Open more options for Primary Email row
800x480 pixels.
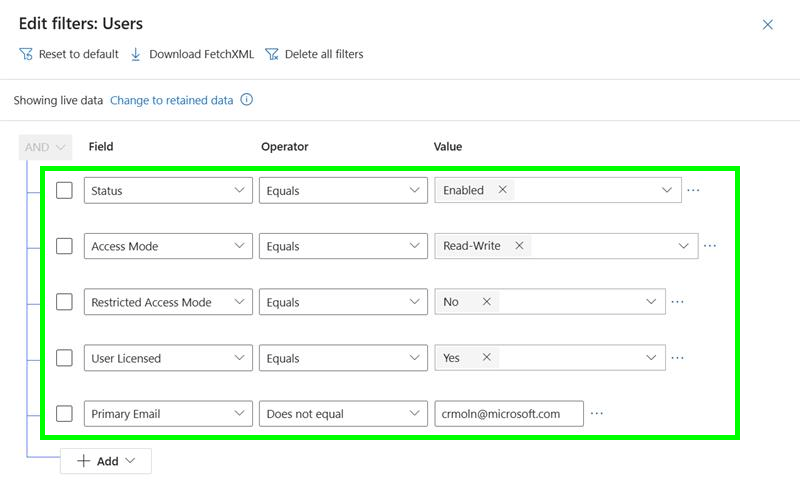pyautogui.click(x=597, y=413)
